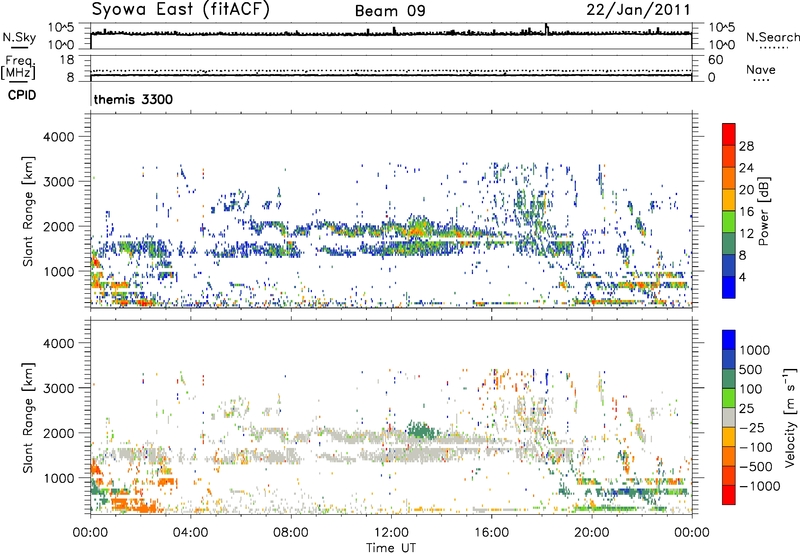The height and width of the screenshot is (554, 800).
Task: Click the "4000" tick in the power panel
Action: [58, 137]
